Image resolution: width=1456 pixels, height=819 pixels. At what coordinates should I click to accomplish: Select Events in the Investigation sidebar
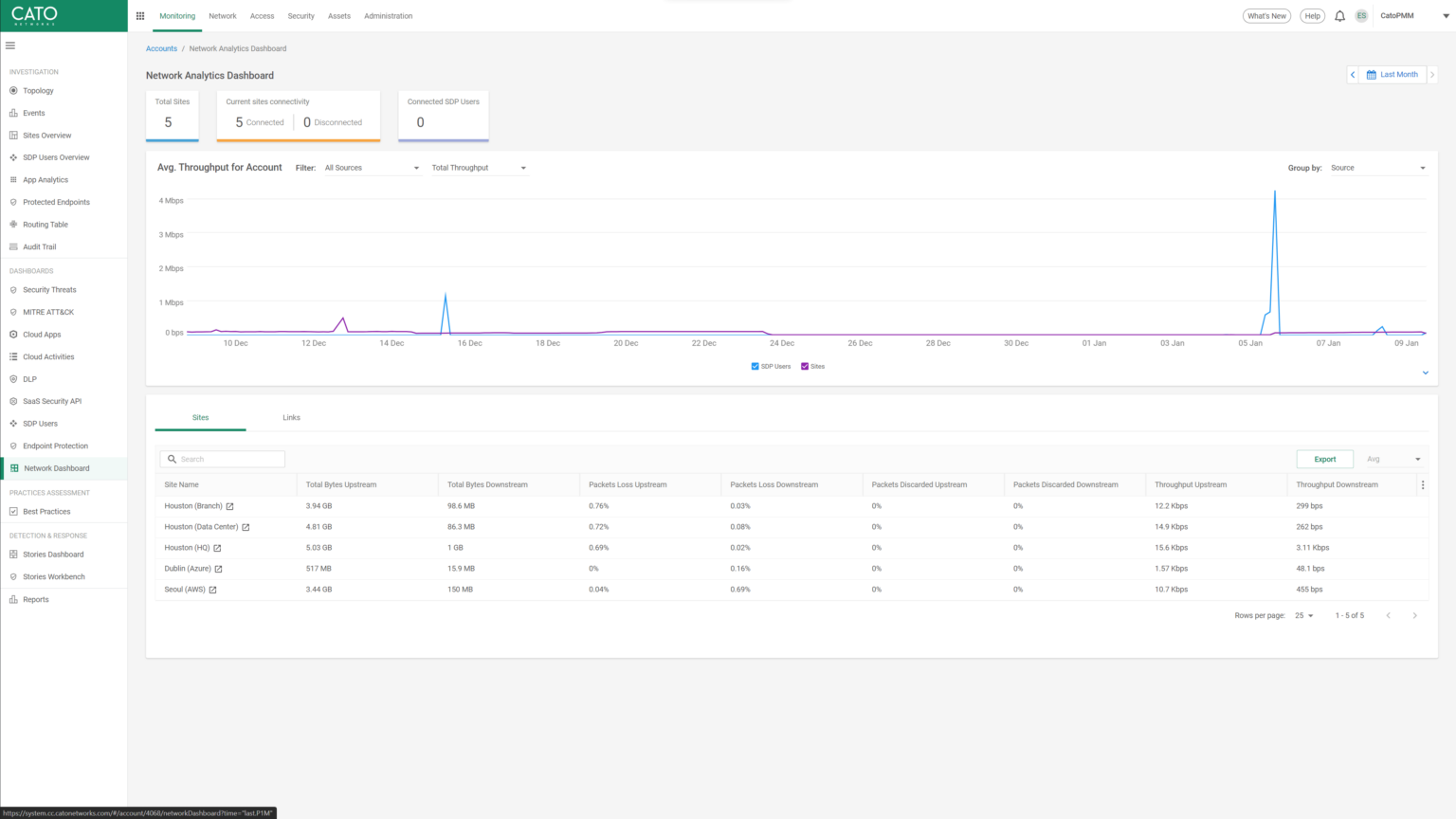(x=35, y=113)
